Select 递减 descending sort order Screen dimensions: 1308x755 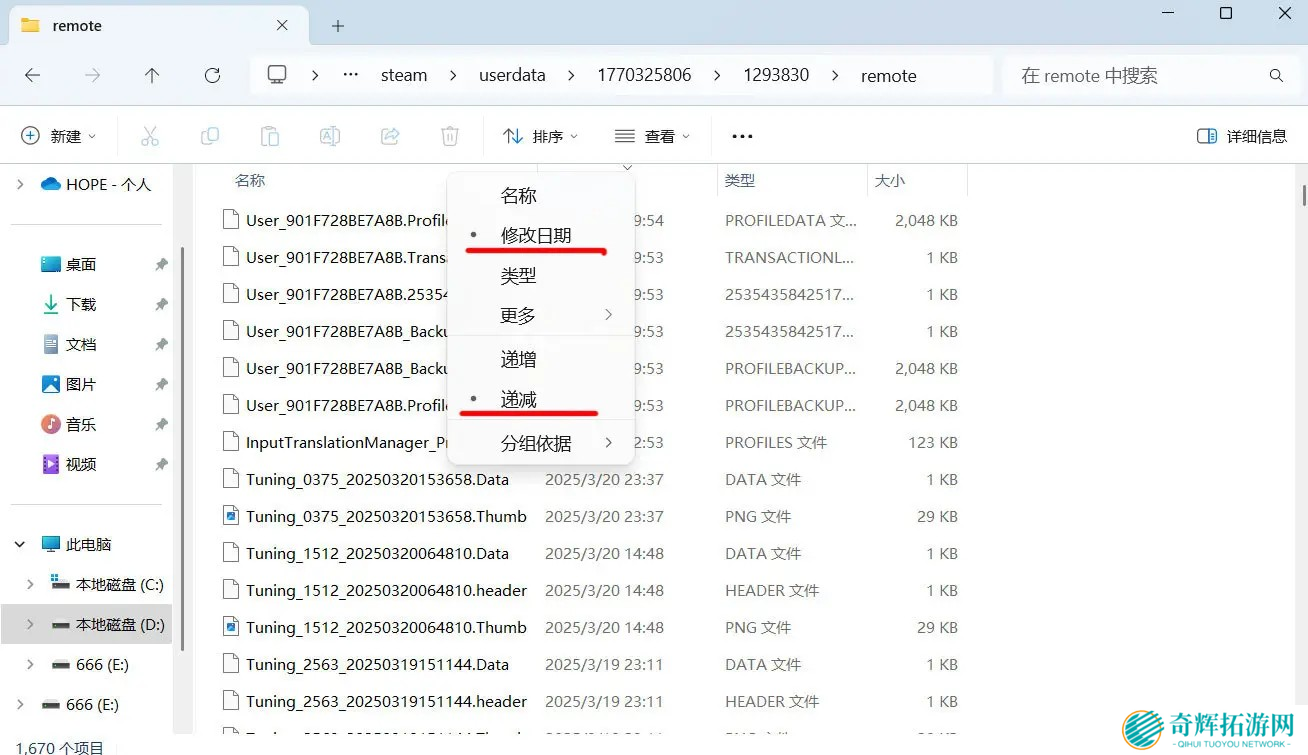(x=518, y=400)
